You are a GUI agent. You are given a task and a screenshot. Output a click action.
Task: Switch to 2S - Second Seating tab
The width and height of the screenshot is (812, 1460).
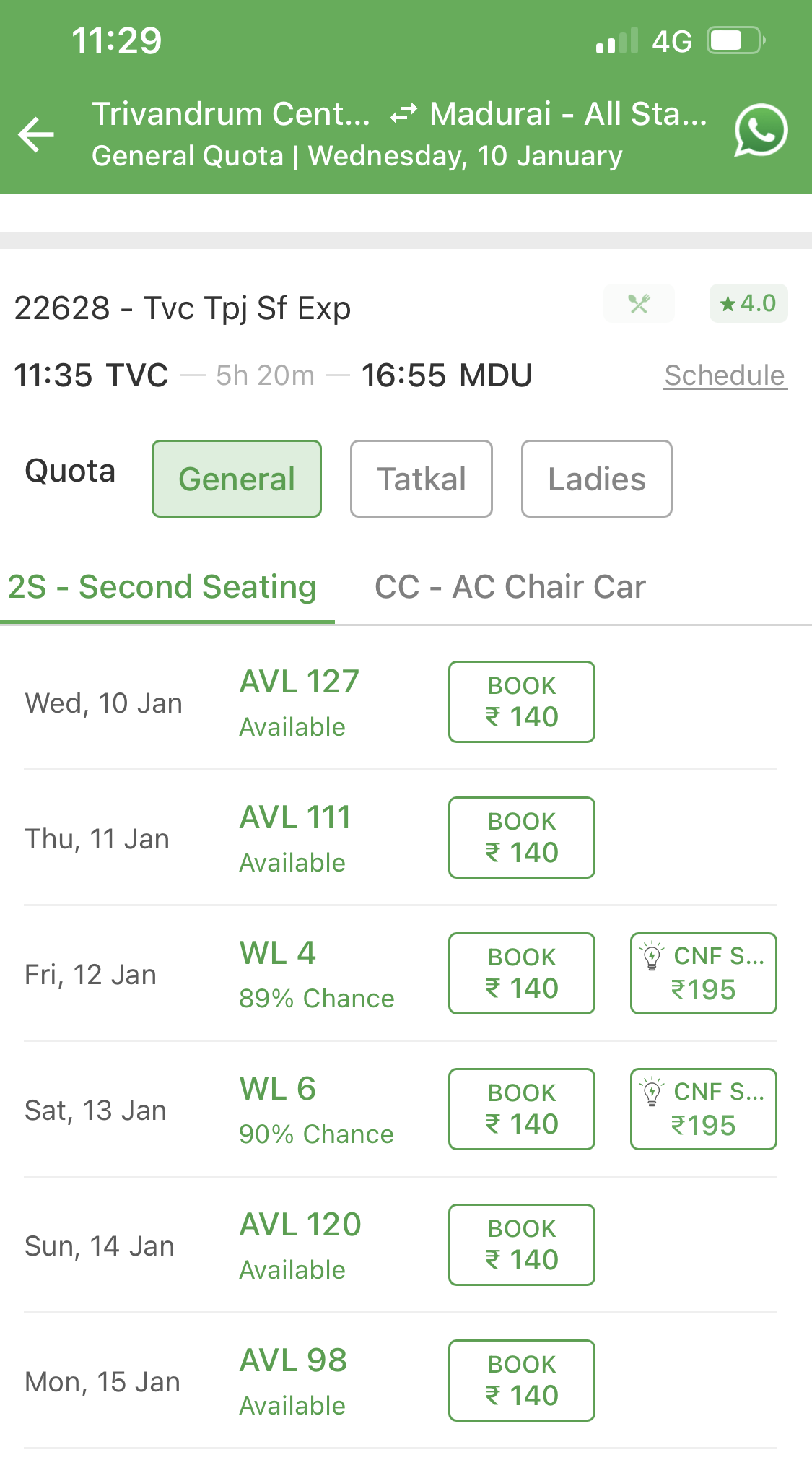click(163, 587)
